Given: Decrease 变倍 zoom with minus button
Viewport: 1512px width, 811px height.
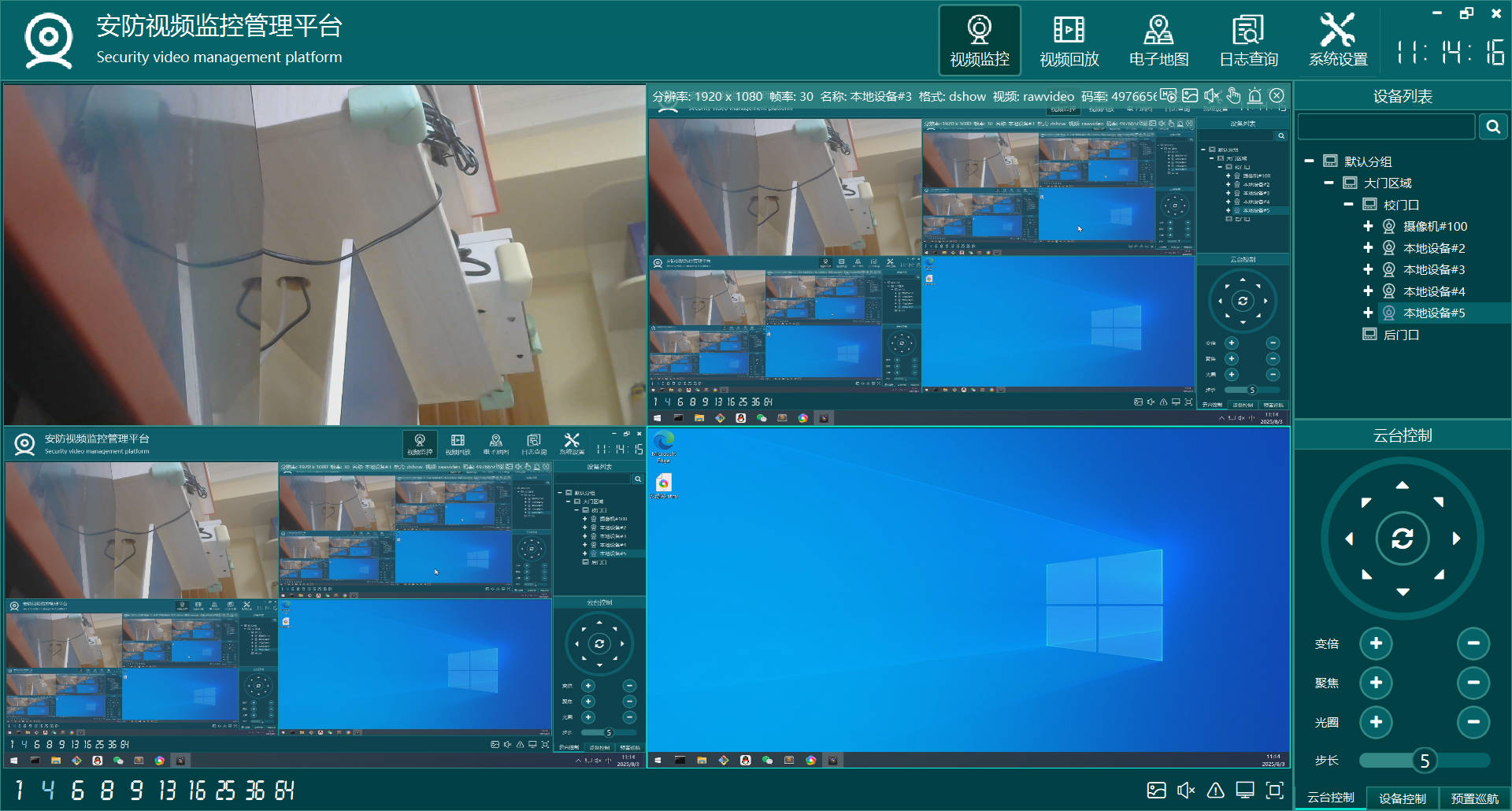Looking at the screenshot, I should pyautogui.click(x=1473, y=643).
